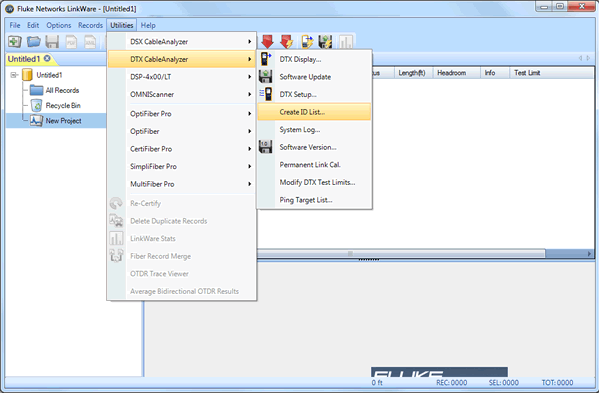The height and width of the screenshot is (393, 599).
Task: Click the red arrow with lightning toolbar icon
Action: tap(287, 41)
